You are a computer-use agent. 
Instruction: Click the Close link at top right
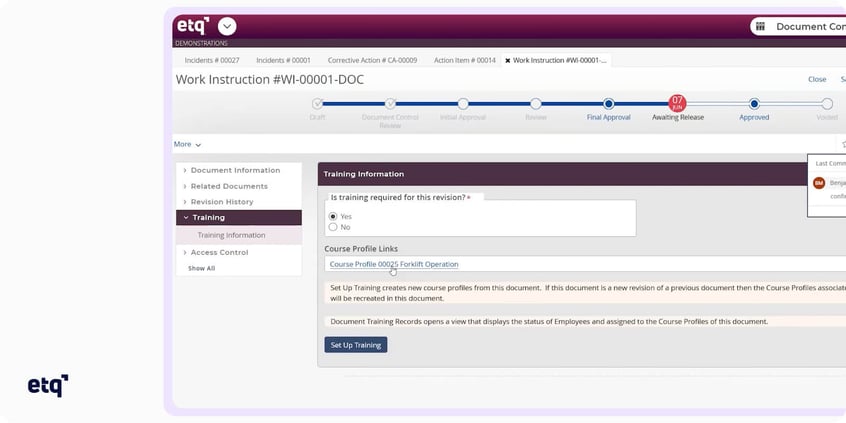(x=817, y=79)
